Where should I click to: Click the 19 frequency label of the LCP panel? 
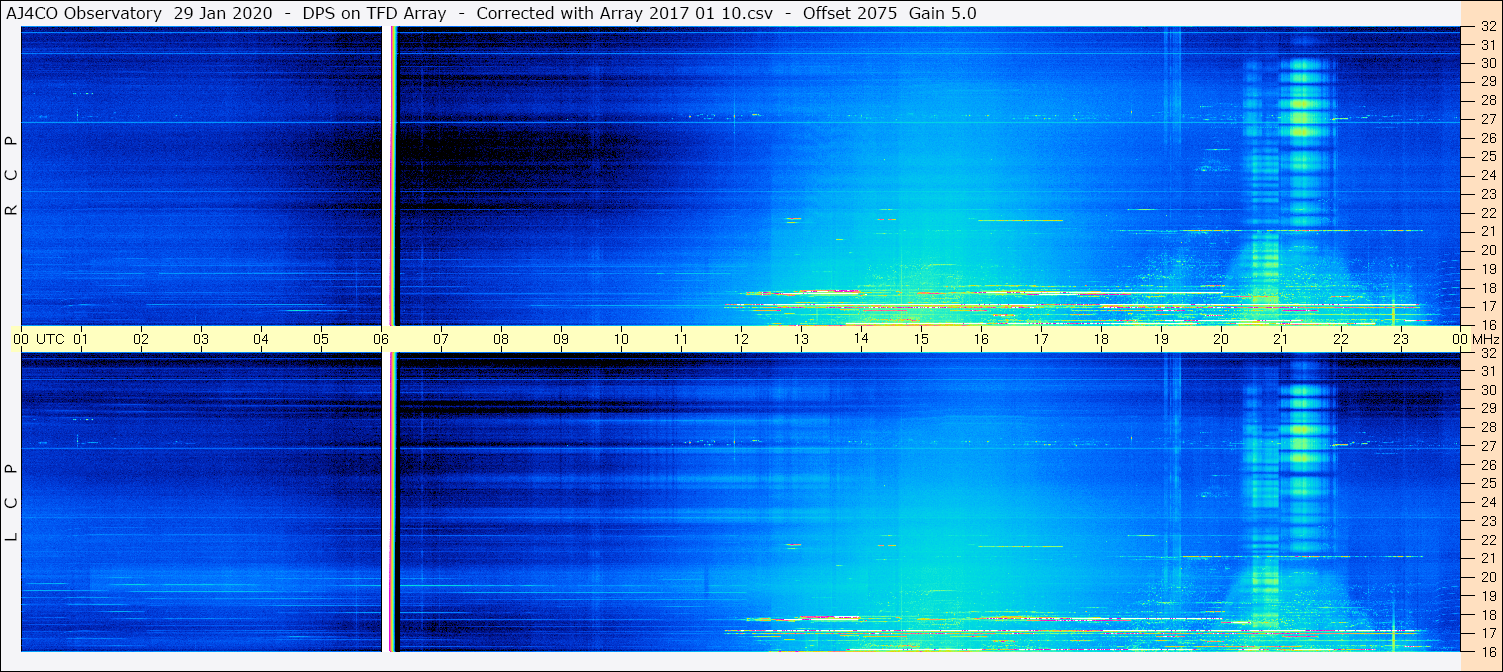click(x=1488, y=596)
